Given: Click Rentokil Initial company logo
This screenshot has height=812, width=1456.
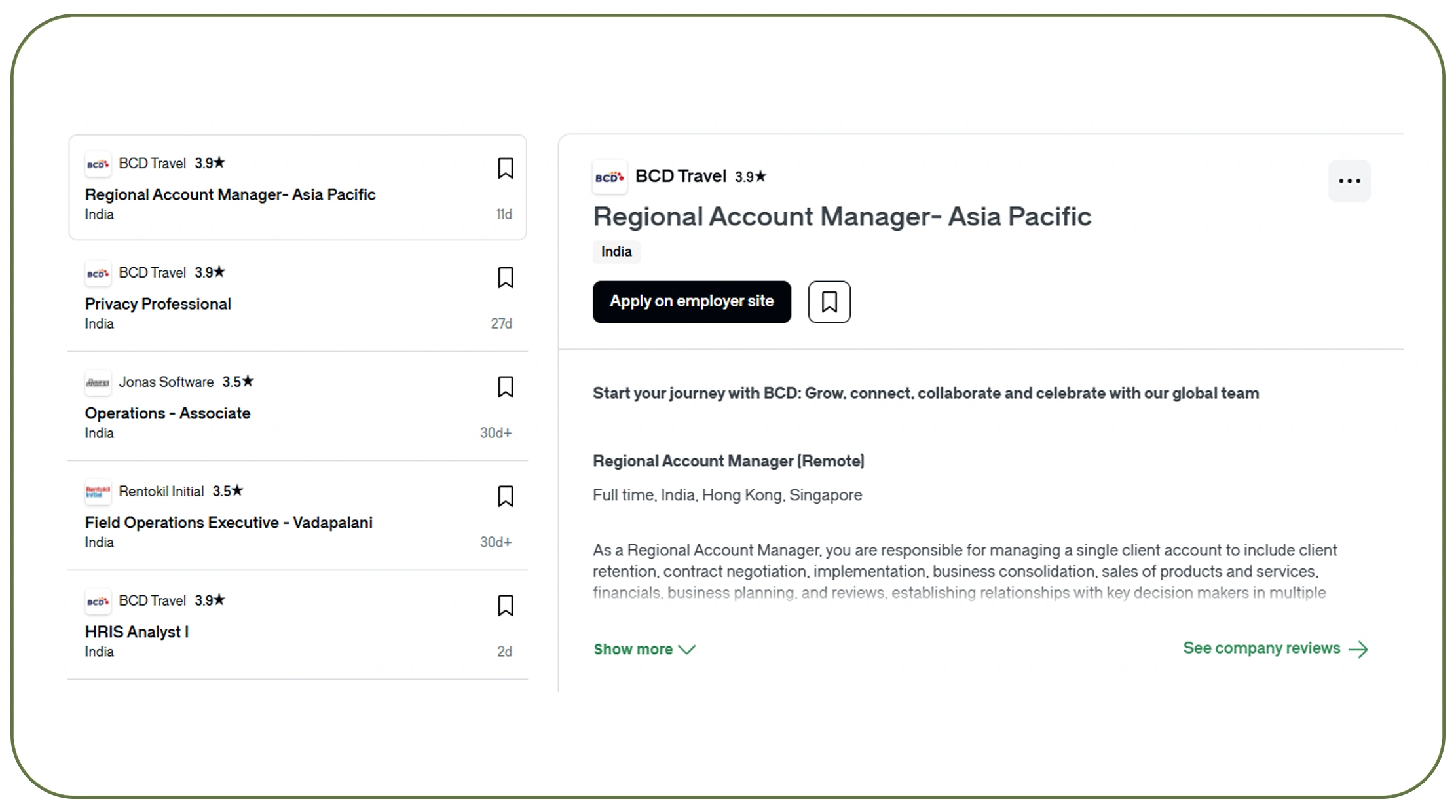Looking at the screenshot, I should coord(98,492).
